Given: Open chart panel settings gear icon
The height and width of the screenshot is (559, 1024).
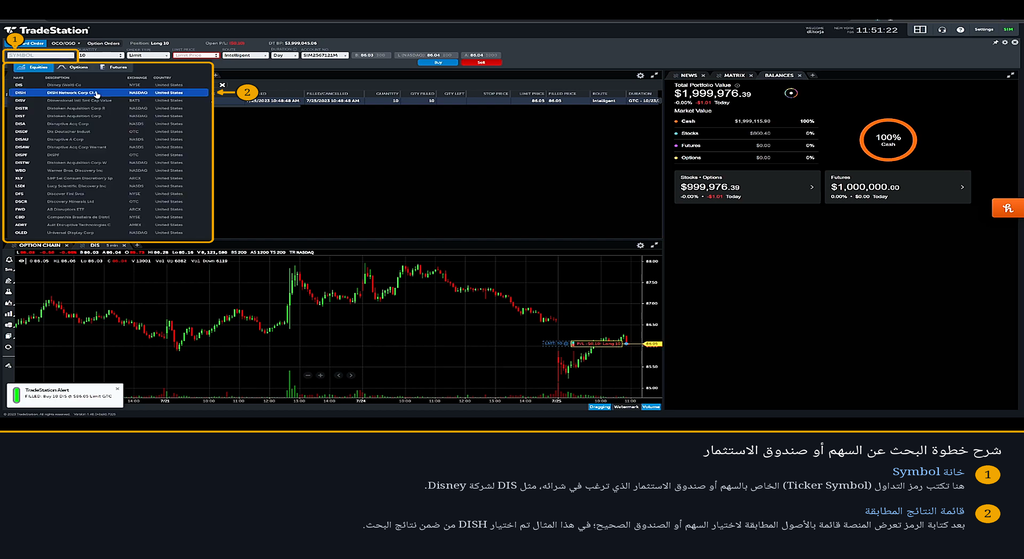Looking at the screenshot, I should click(640, 245).
